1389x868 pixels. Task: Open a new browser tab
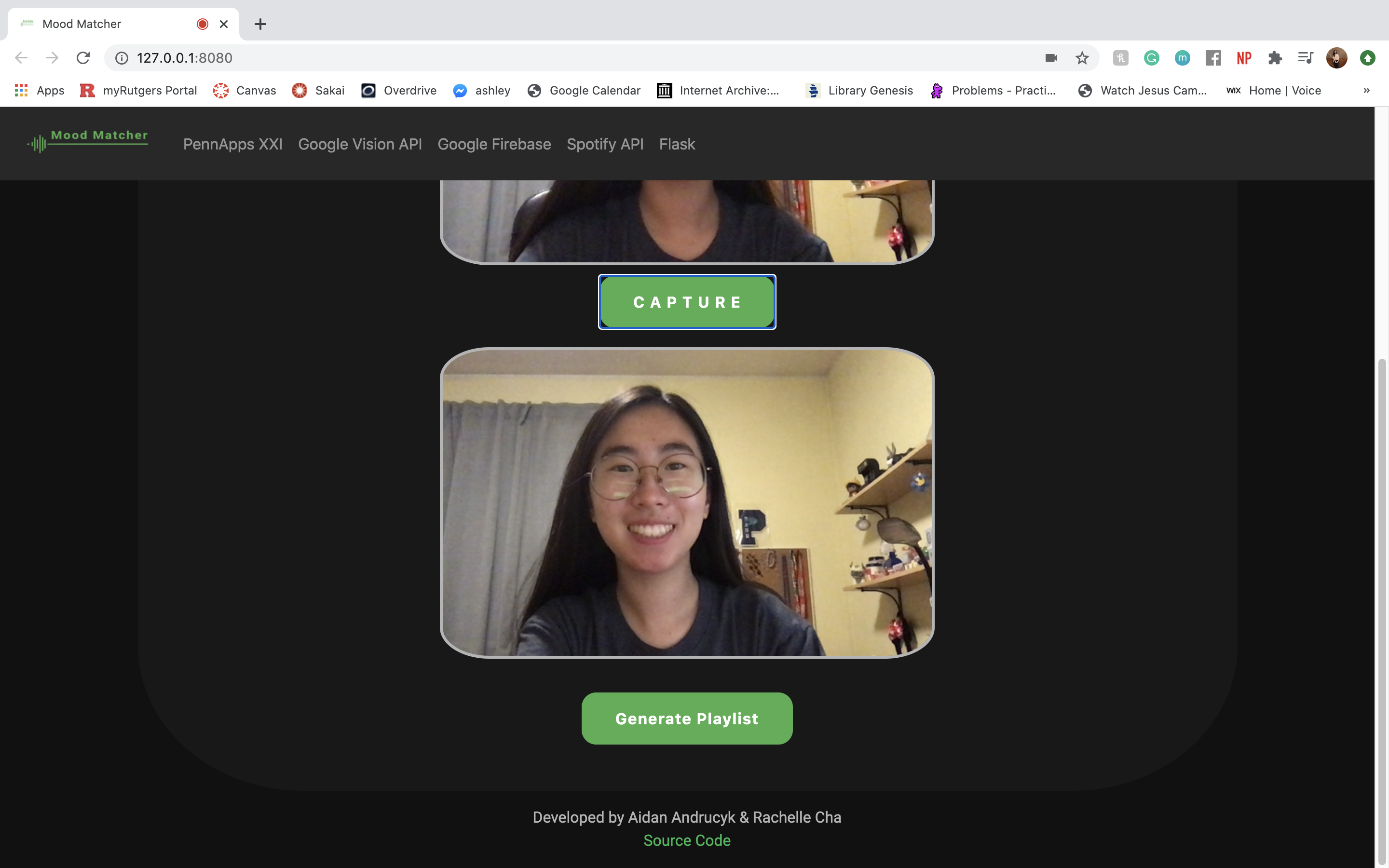tap(260, 24)
